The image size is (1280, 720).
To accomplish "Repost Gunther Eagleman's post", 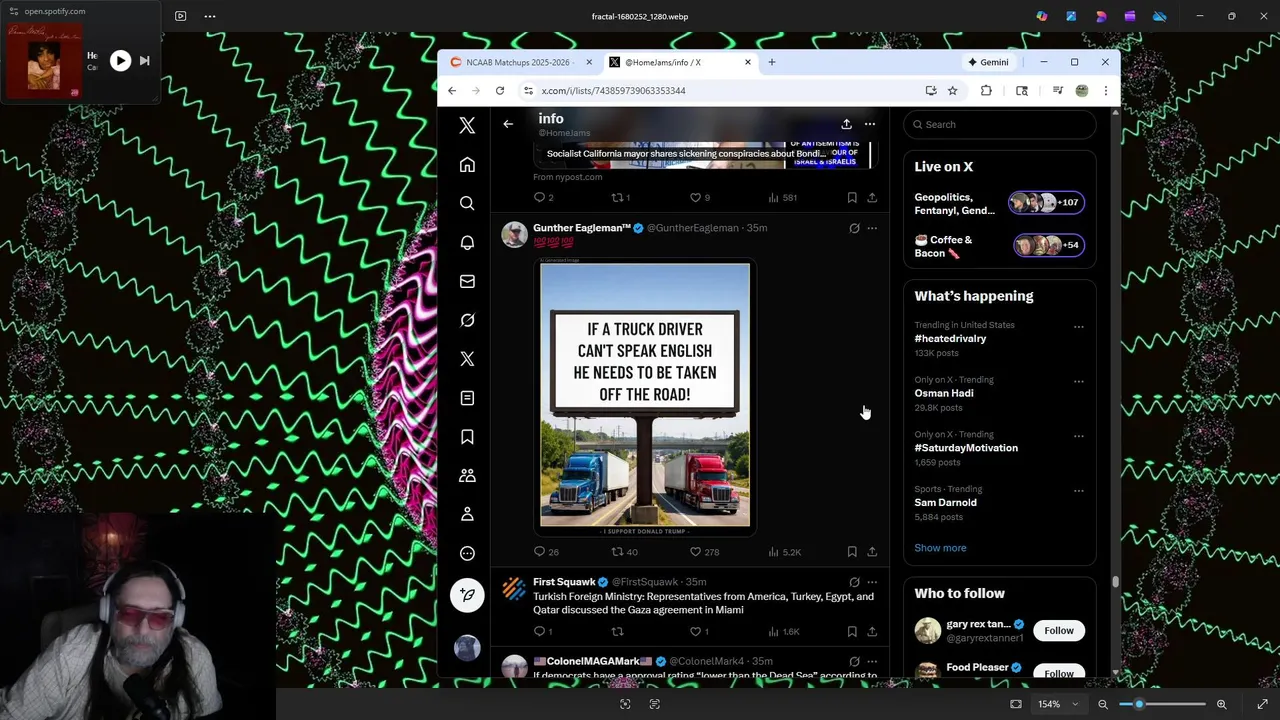I will (x=624, y=552).
